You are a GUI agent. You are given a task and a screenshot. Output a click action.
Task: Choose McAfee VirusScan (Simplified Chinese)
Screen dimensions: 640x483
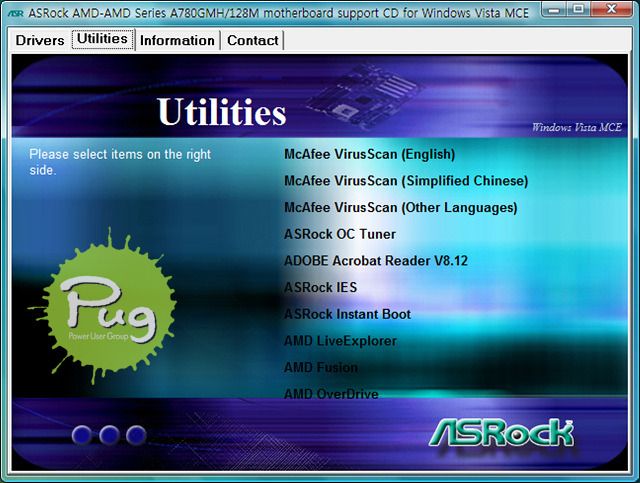(406, 181)
